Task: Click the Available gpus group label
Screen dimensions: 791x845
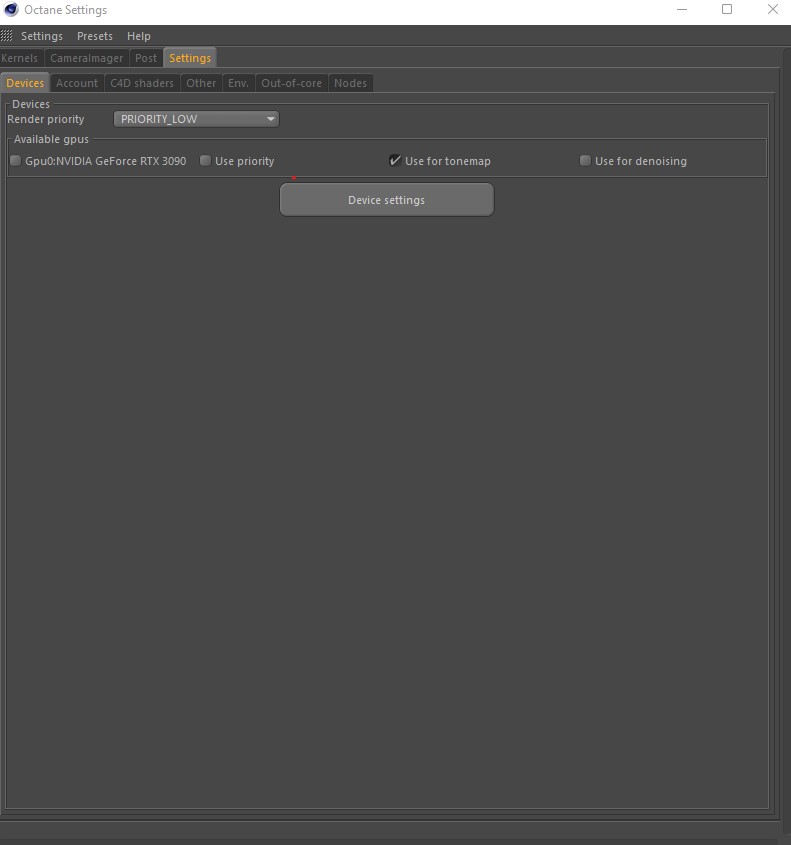Action: pyautogui.click(x=51, y=139)
